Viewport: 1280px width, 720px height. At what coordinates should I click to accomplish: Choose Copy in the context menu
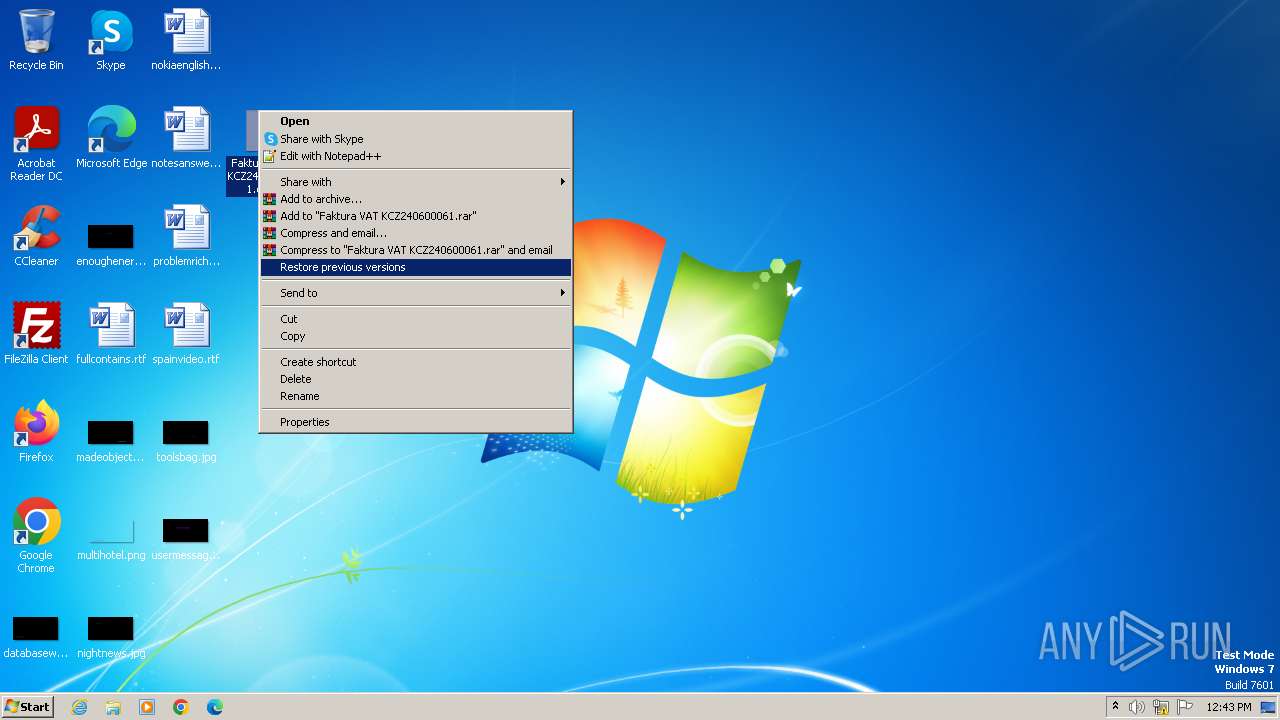point(416,336)
